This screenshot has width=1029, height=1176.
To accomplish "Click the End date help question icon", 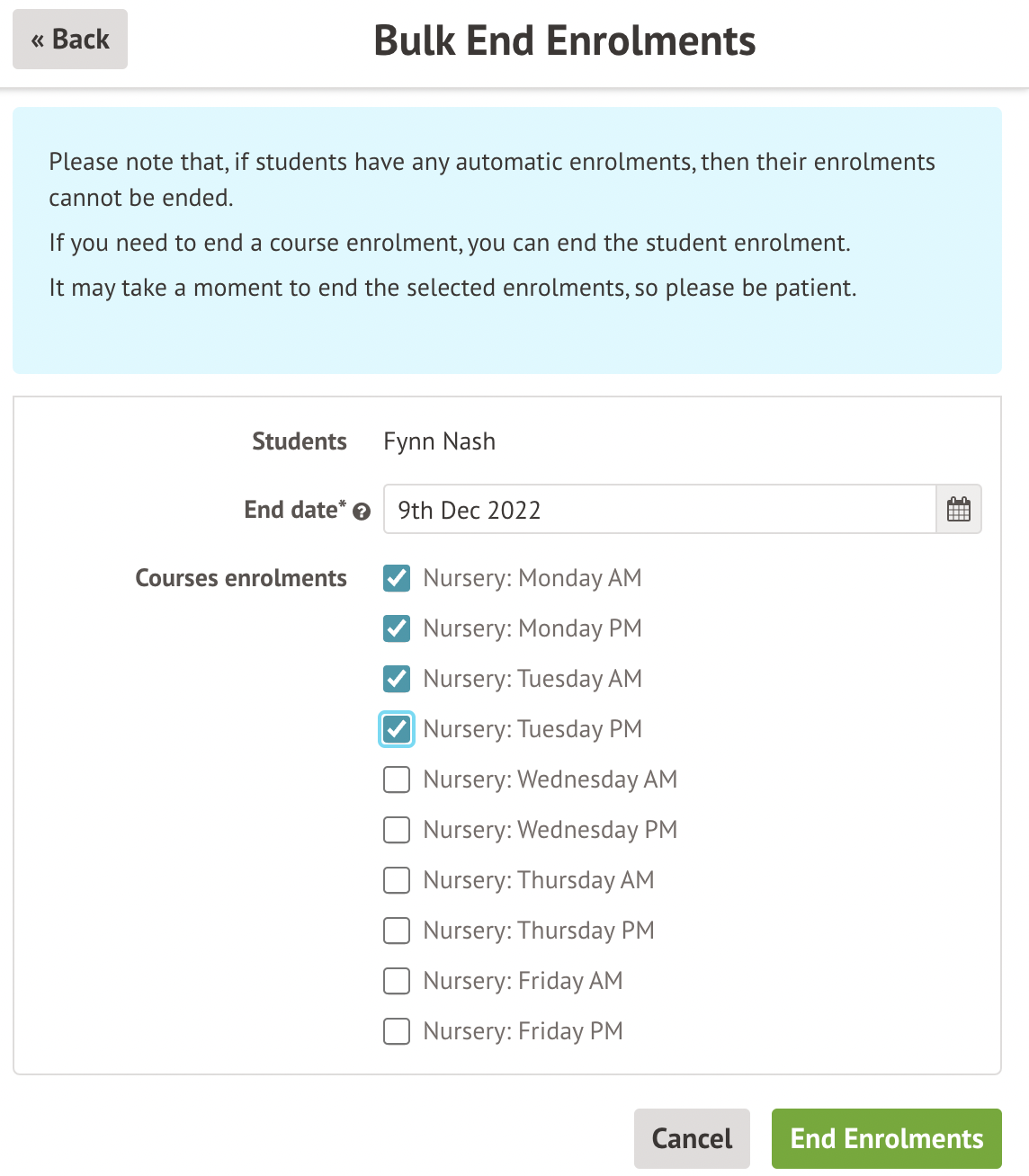I will pos(362,512).
